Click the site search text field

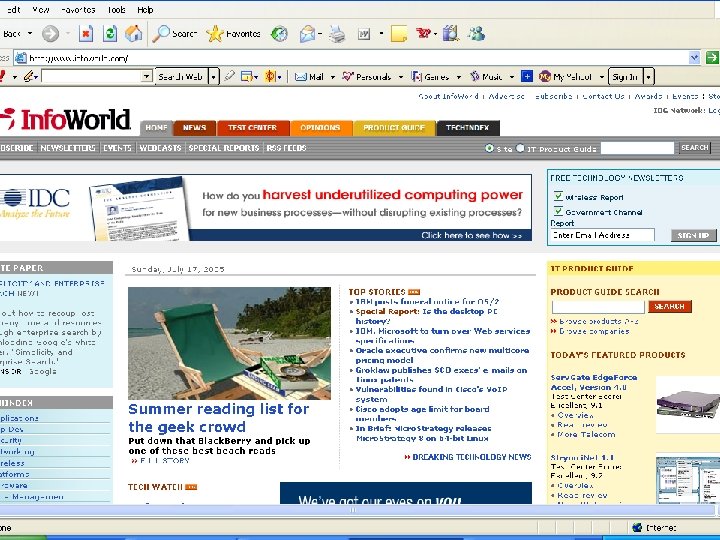pos(637,148)
